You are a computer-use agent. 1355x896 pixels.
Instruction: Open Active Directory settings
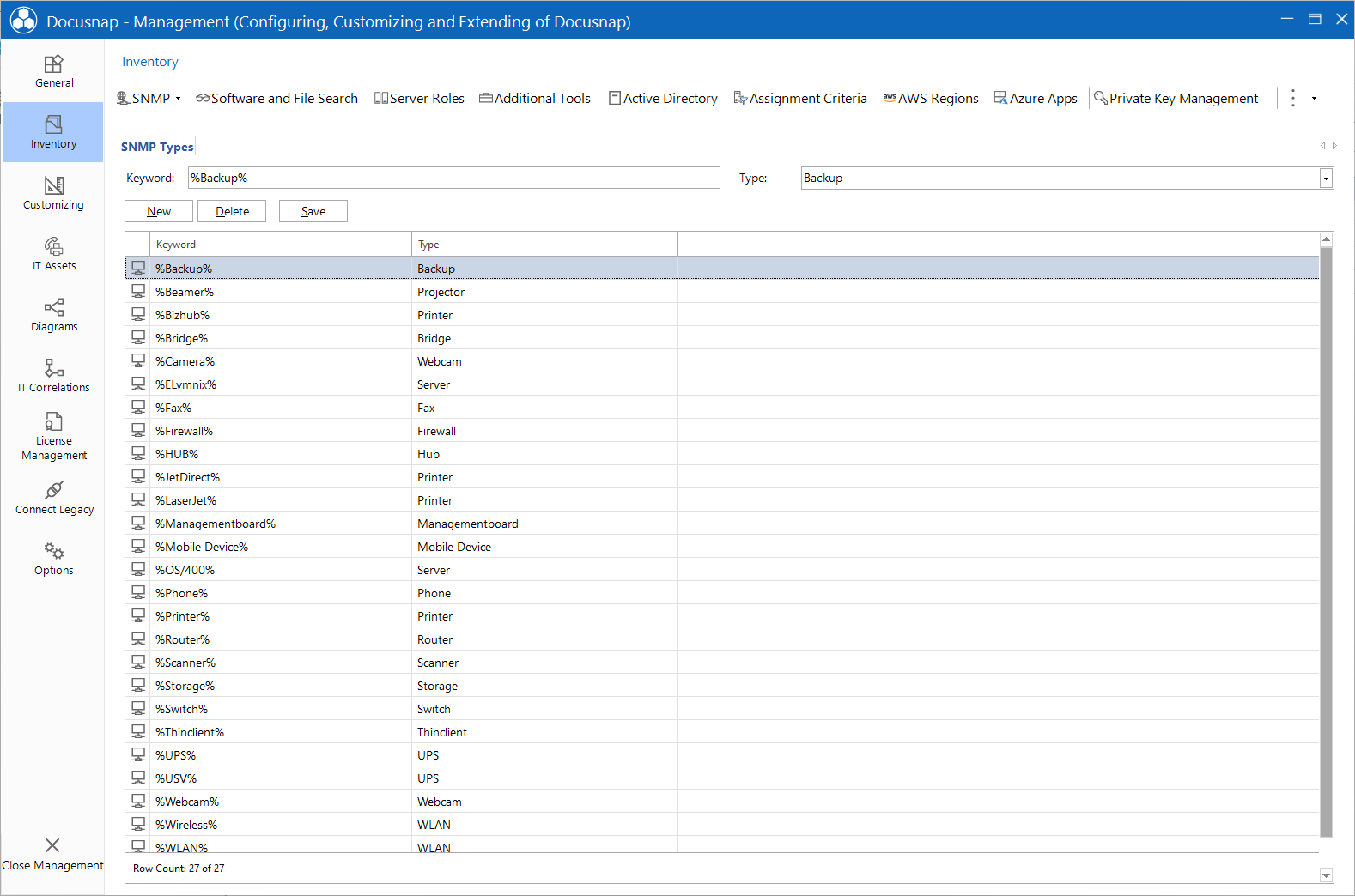pos(663,99)
